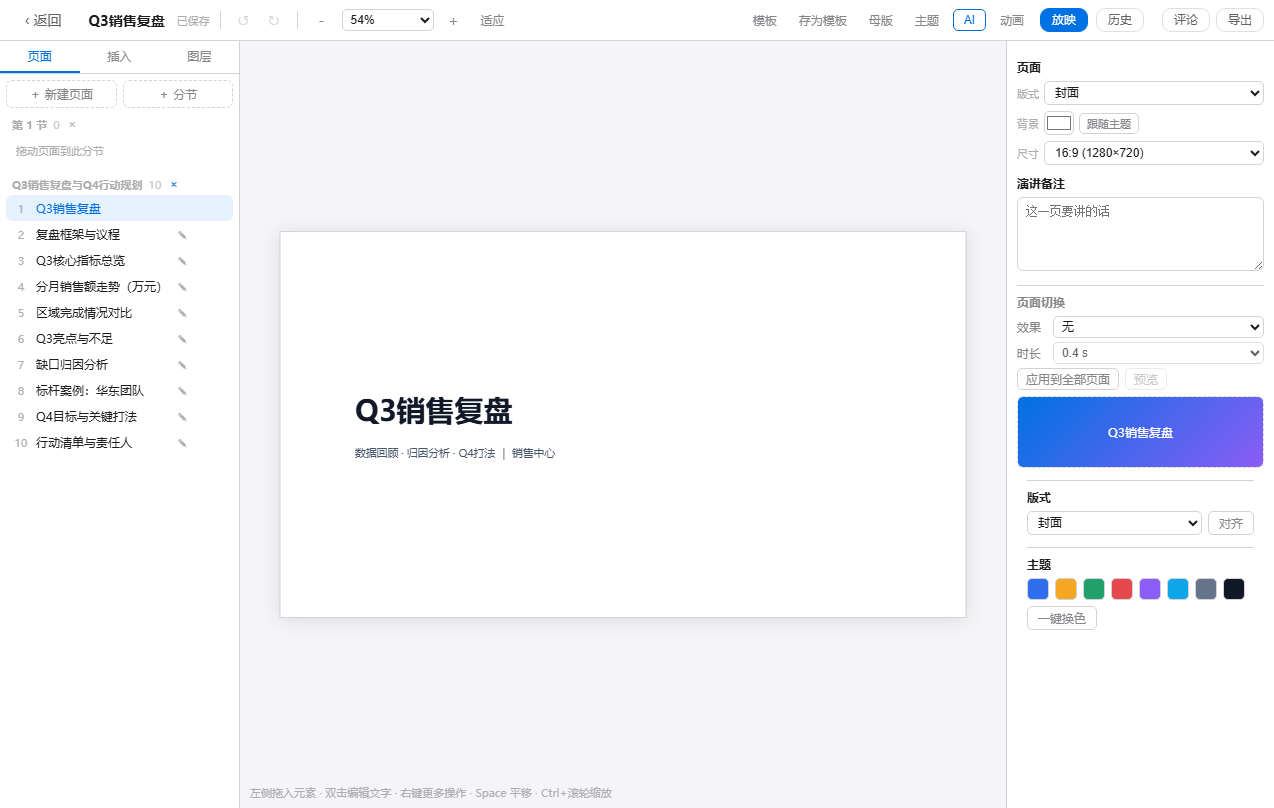Image resolution: width=1274 pixels, height=808 pixels.
Task: Remove section Q3销售复盘与Q4行动规划 with × icon
Action: coord(174,185)
